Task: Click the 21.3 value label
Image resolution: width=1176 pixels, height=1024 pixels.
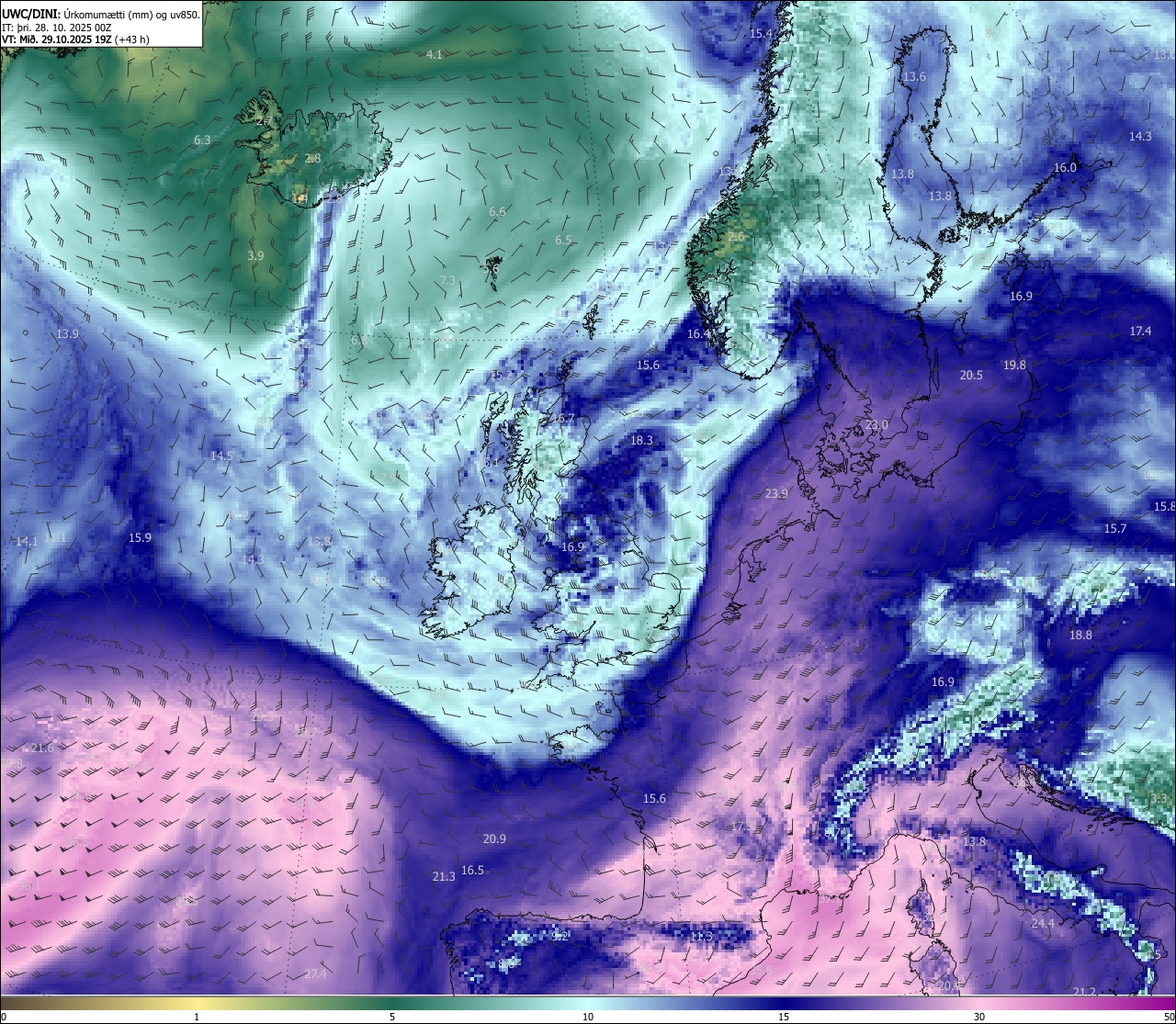Action: pyautogui.click(x=444, y=877)
